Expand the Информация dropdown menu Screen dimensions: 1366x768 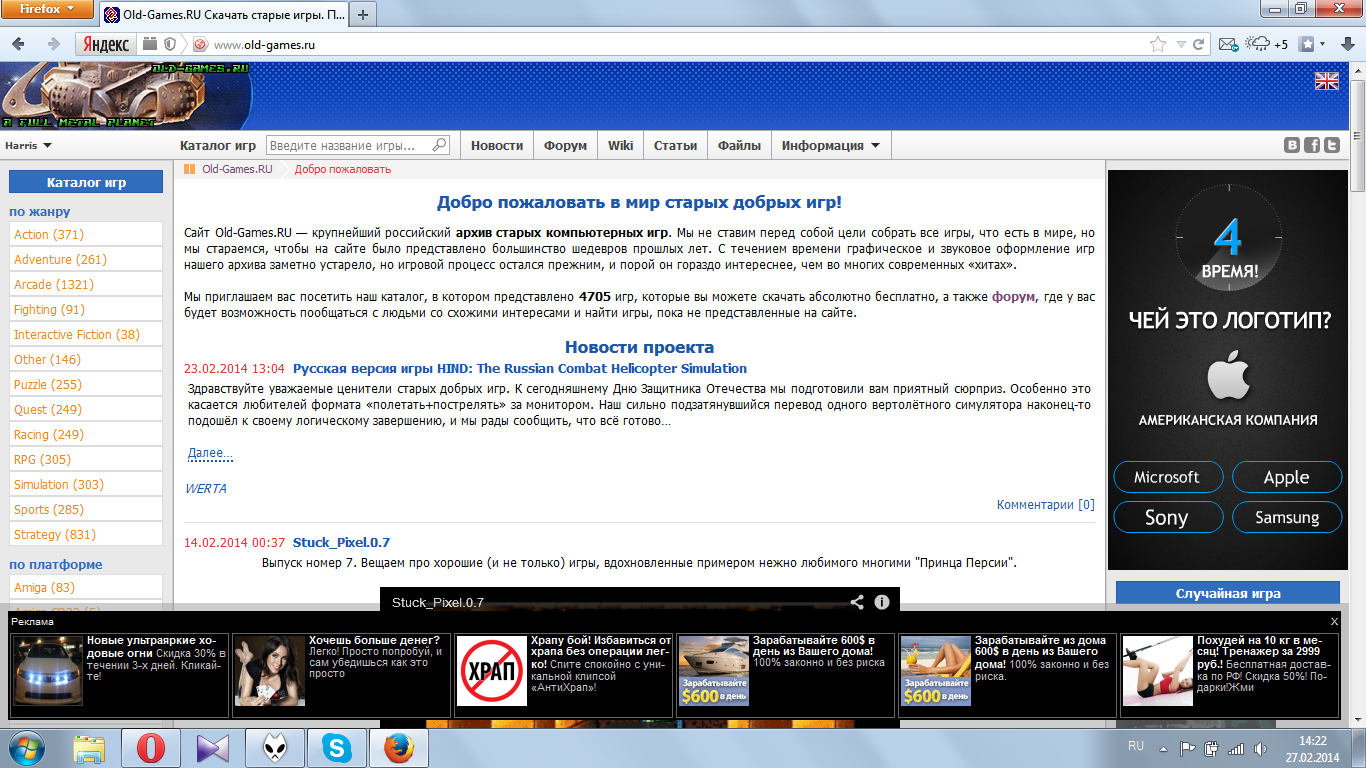(x=830, y=145)
